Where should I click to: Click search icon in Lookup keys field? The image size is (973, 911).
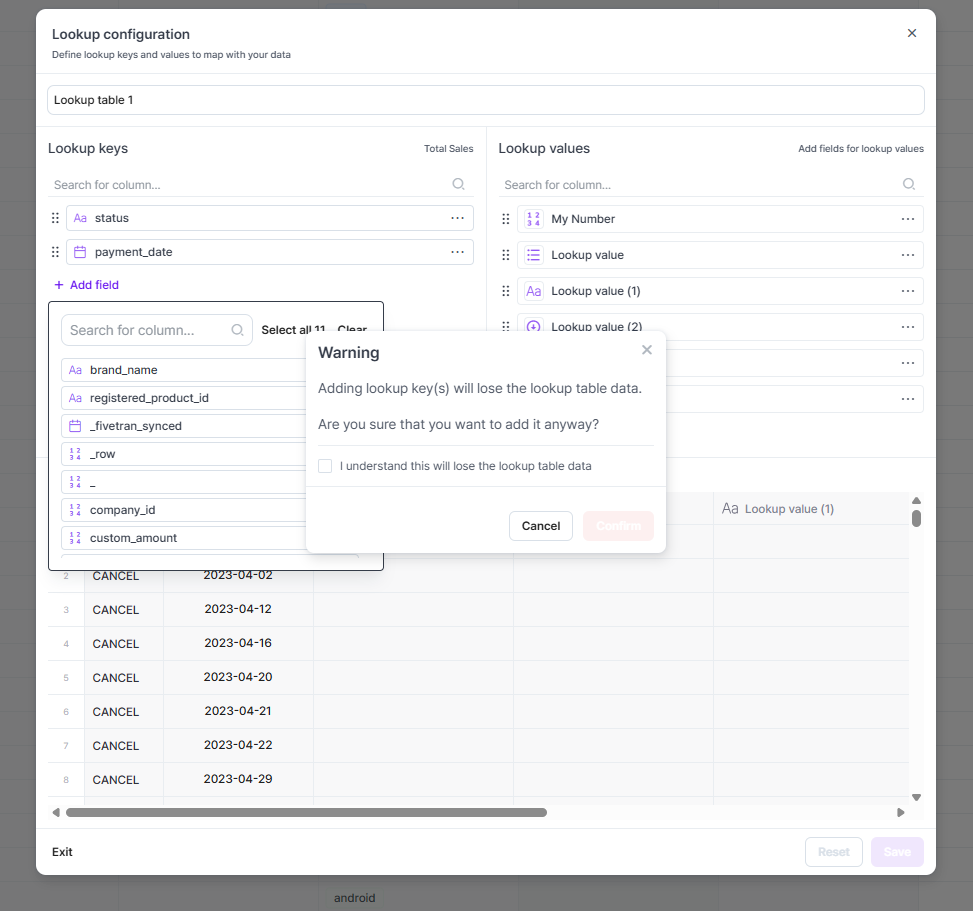click(458, 184)
